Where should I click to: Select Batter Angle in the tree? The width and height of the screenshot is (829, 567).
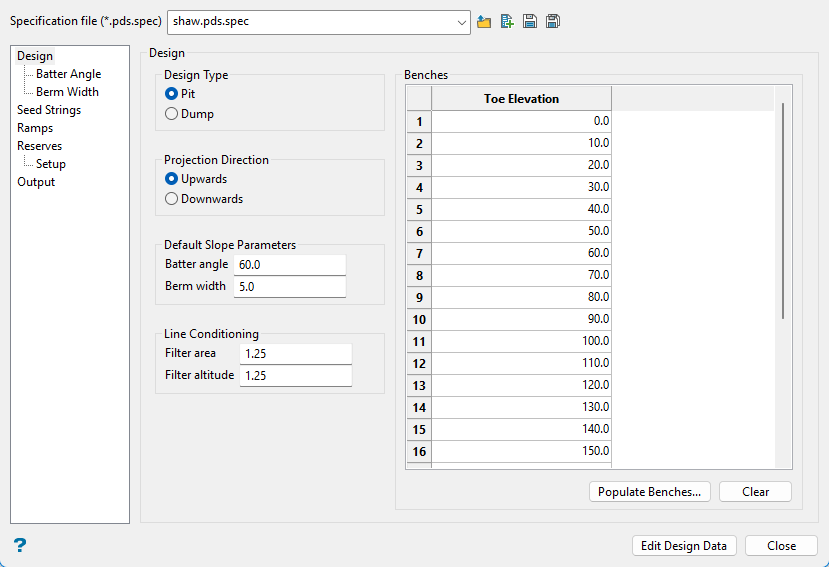pyautogui.click(x=68, y=74)
